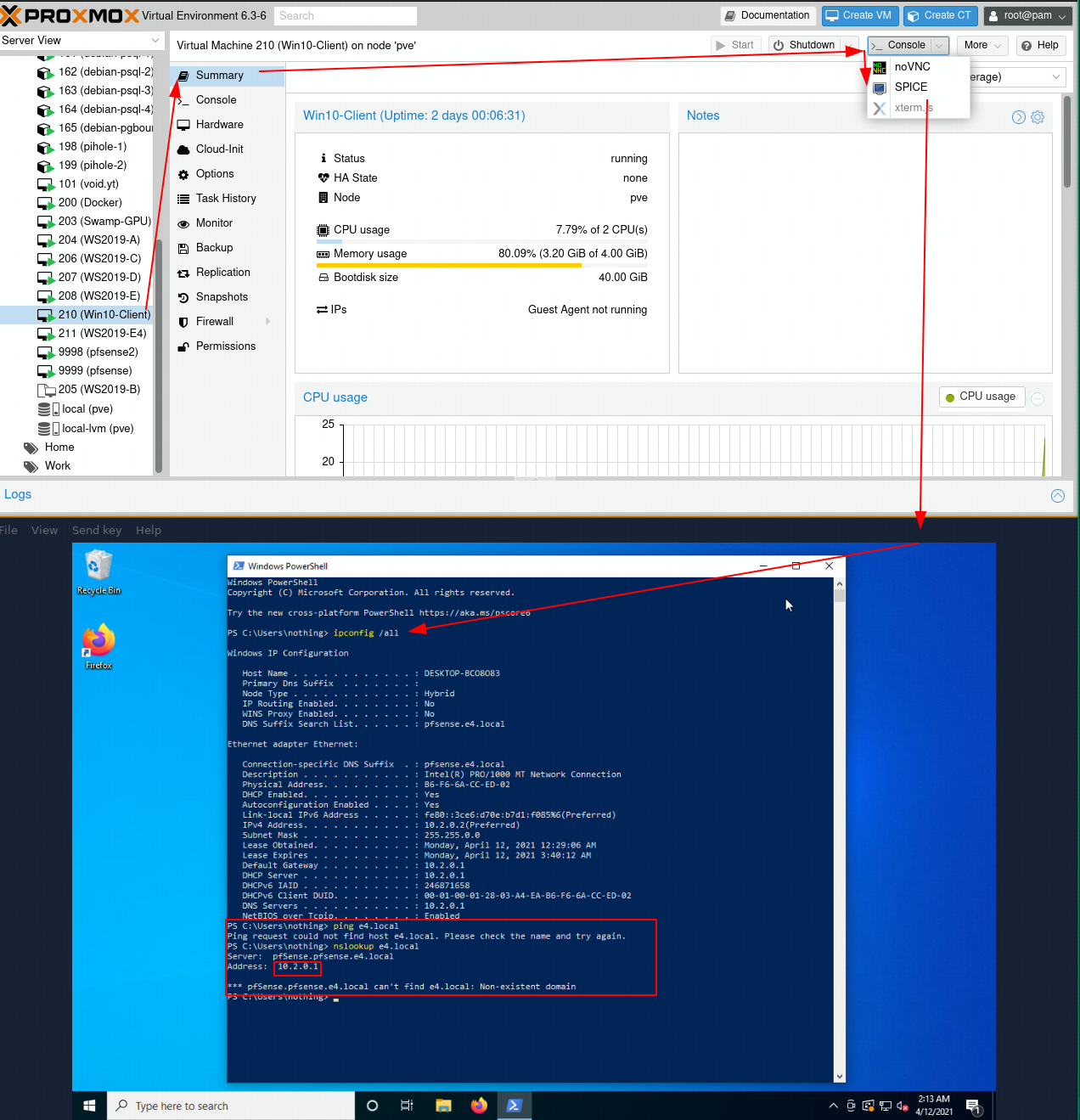1080x1120 pixels.
Task: Launch Firefox from the Windows desktop shortcut
Action: (98, 646)
